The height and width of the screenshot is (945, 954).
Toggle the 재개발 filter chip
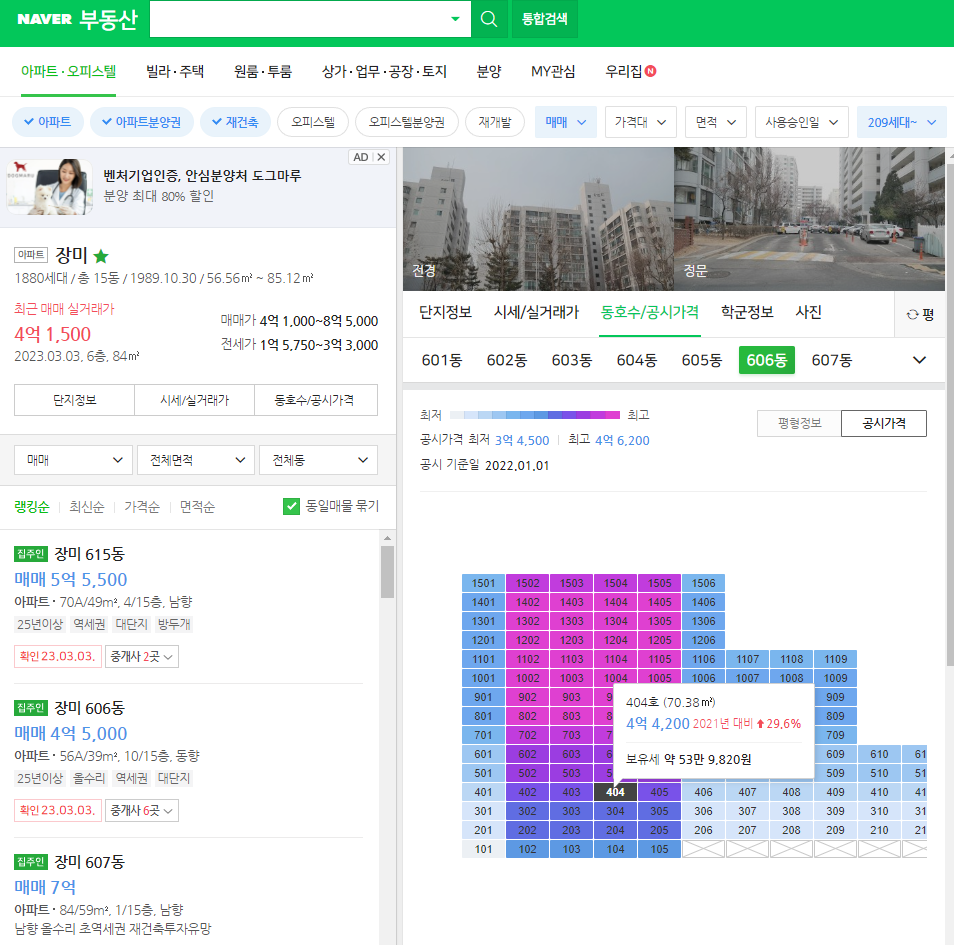[x=495, y=122]
